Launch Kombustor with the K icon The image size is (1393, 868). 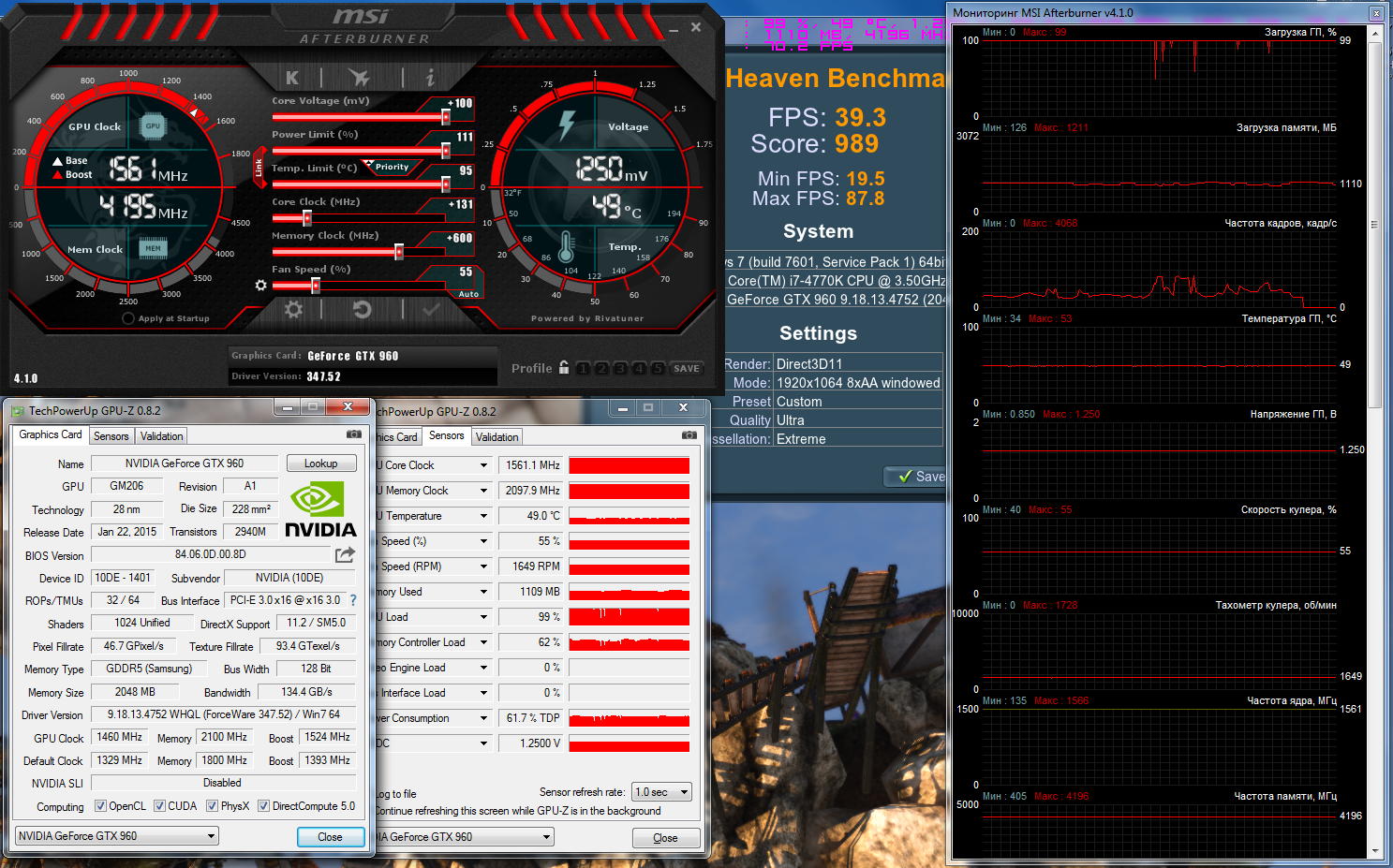[x=292, y=78]
